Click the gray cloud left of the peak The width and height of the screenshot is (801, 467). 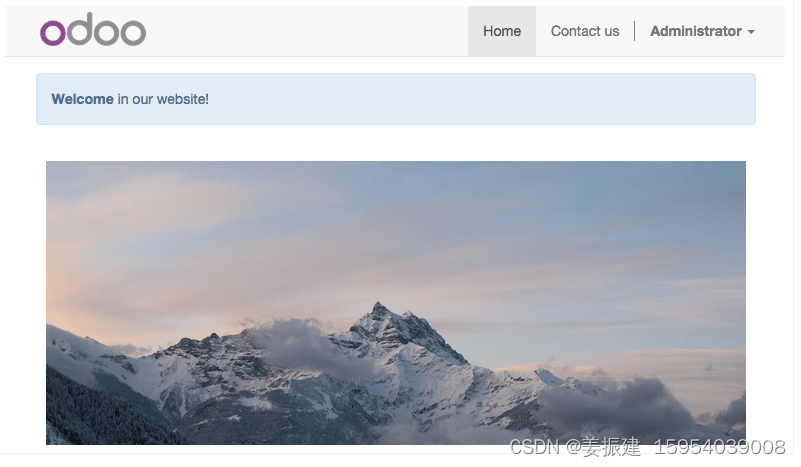click(296, 342)
